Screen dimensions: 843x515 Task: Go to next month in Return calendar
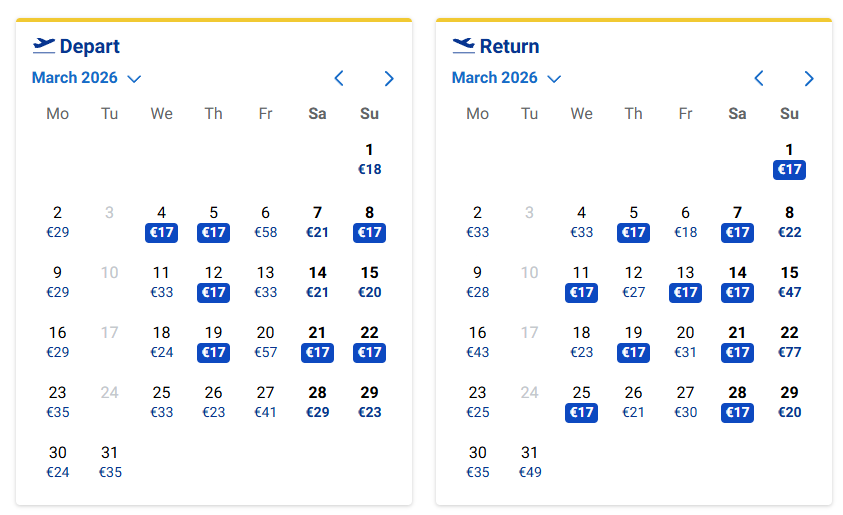pyautogui.click(x=809, y=78)
